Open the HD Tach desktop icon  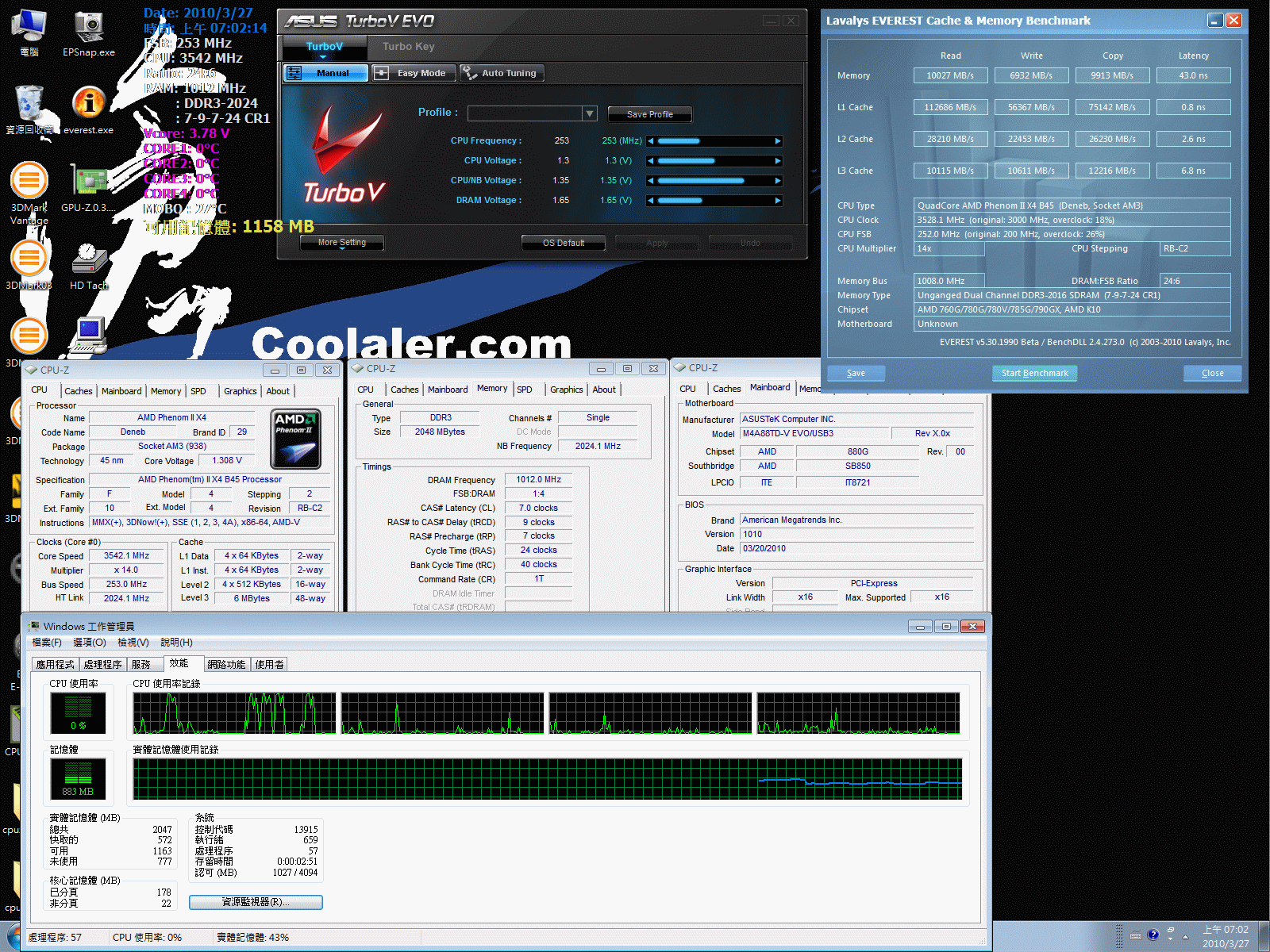(88, 266)
